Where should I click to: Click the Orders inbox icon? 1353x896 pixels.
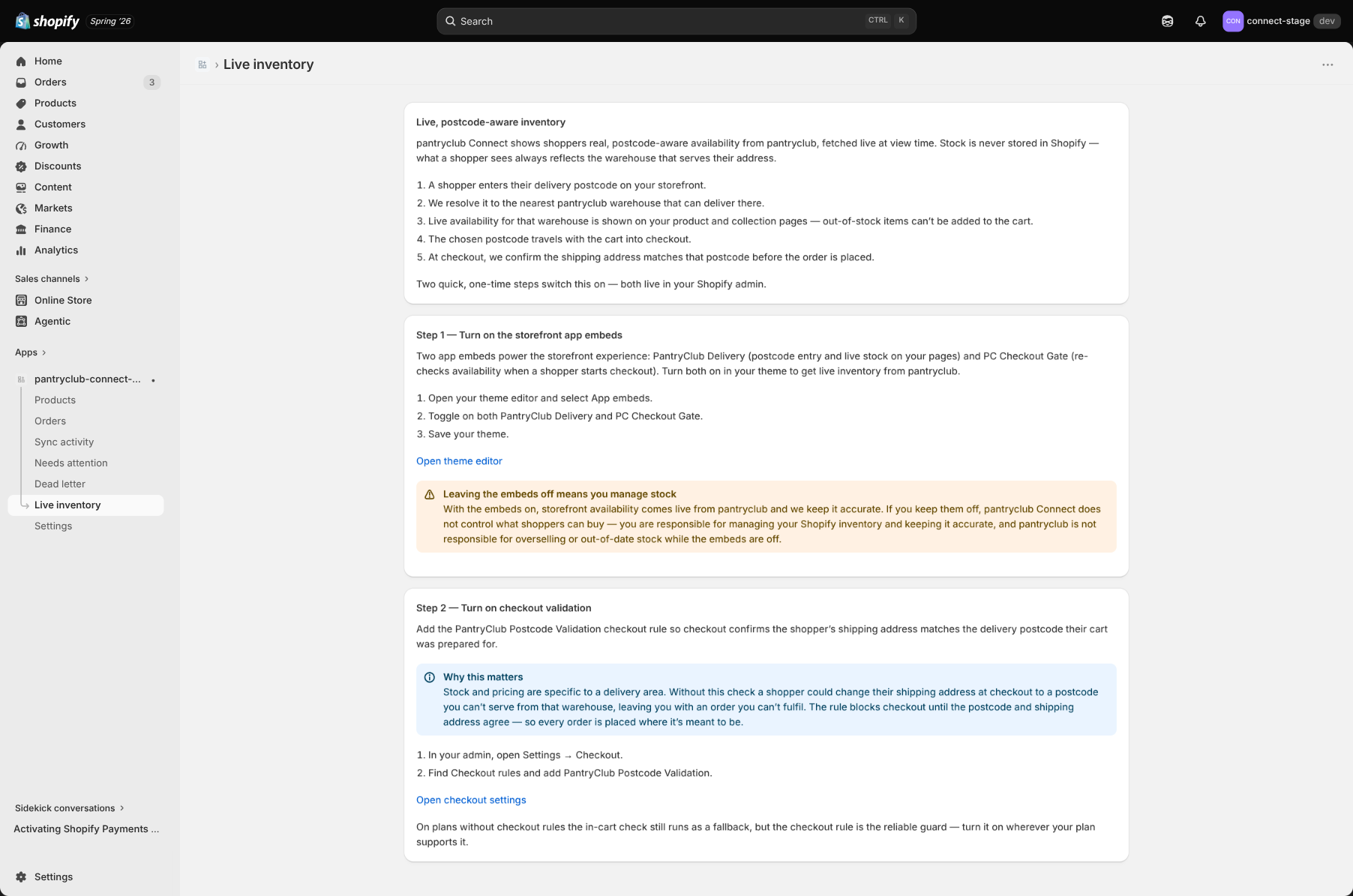point(21,82)
